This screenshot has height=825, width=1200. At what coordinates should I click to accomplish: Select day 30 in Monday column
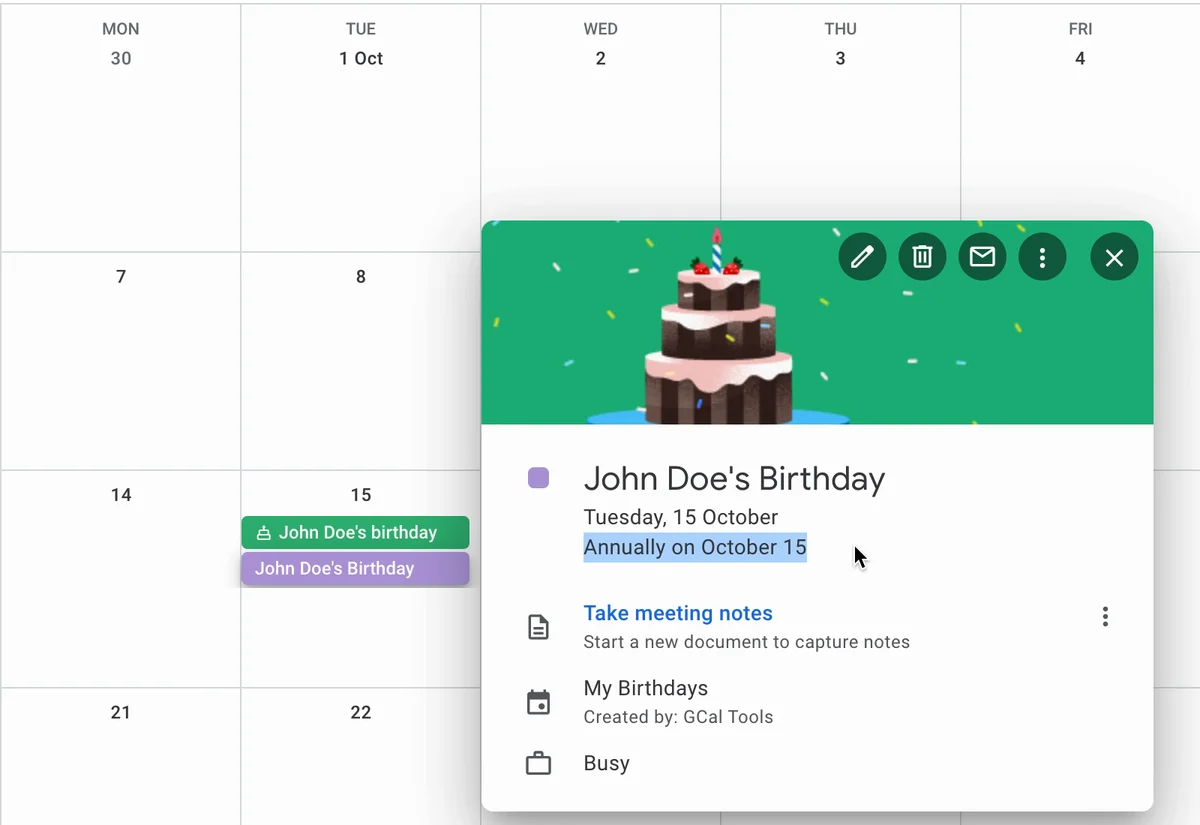click(121, 58)
